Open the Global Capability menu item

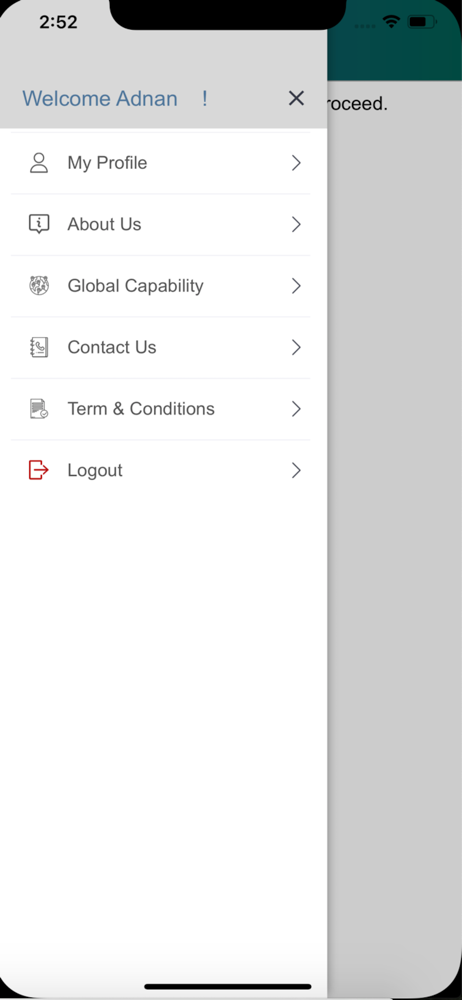(161, 286)
